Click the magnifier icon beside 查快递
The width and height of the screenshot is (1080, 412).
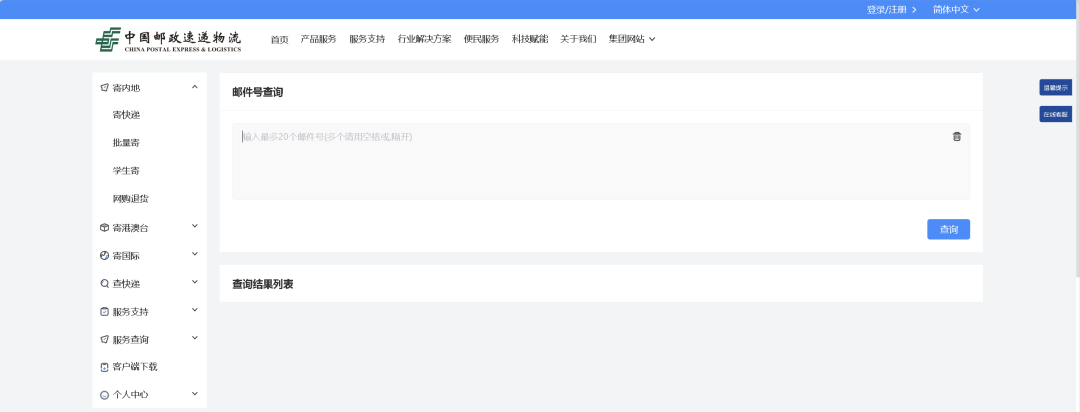[105, 283]
